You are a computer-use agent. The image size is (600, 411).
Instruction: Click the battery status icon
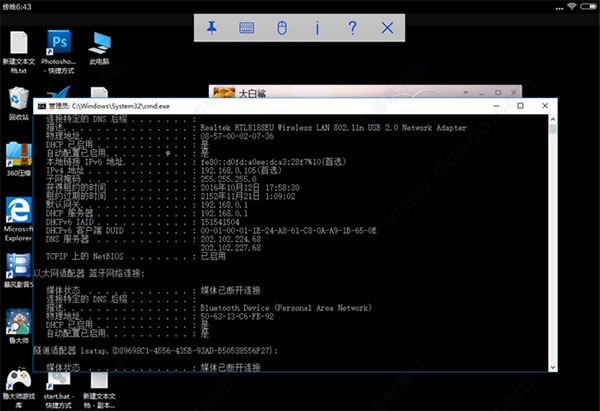point(588,7)
